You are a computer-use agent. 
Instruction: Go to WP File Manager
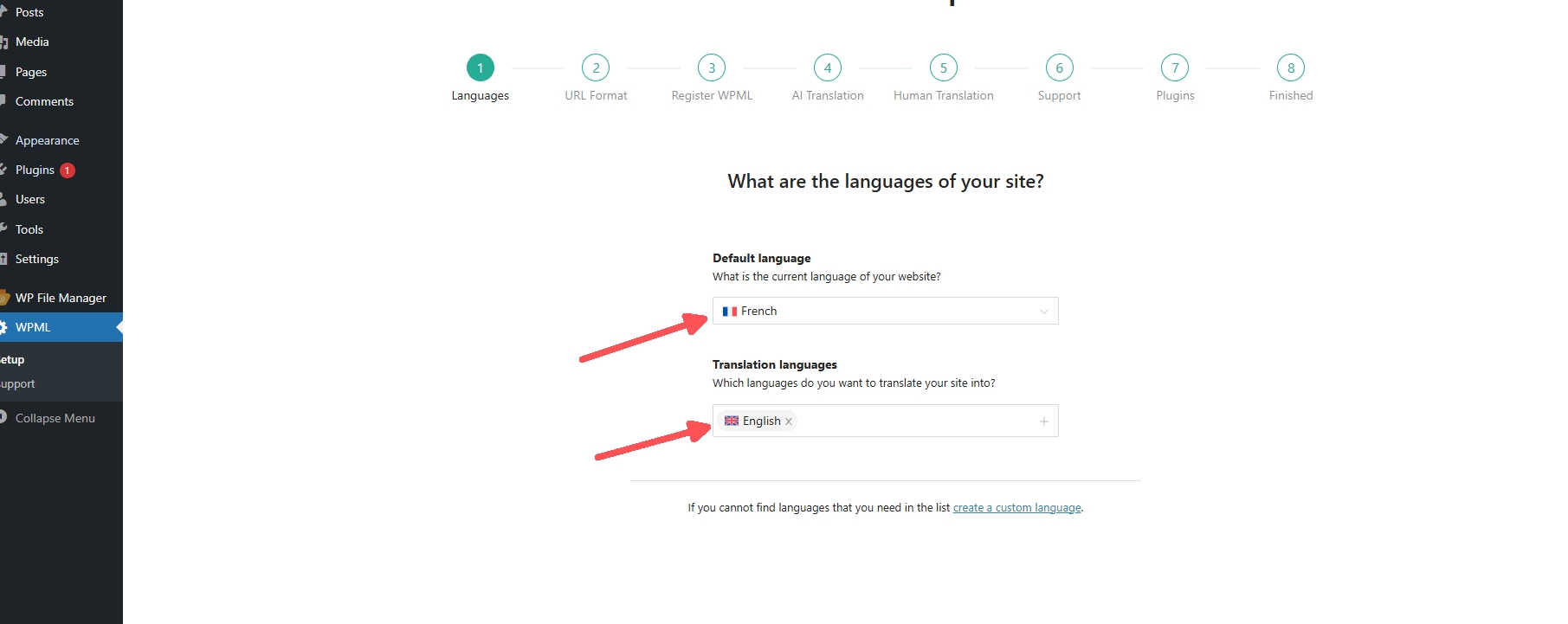tap(61, 298)
